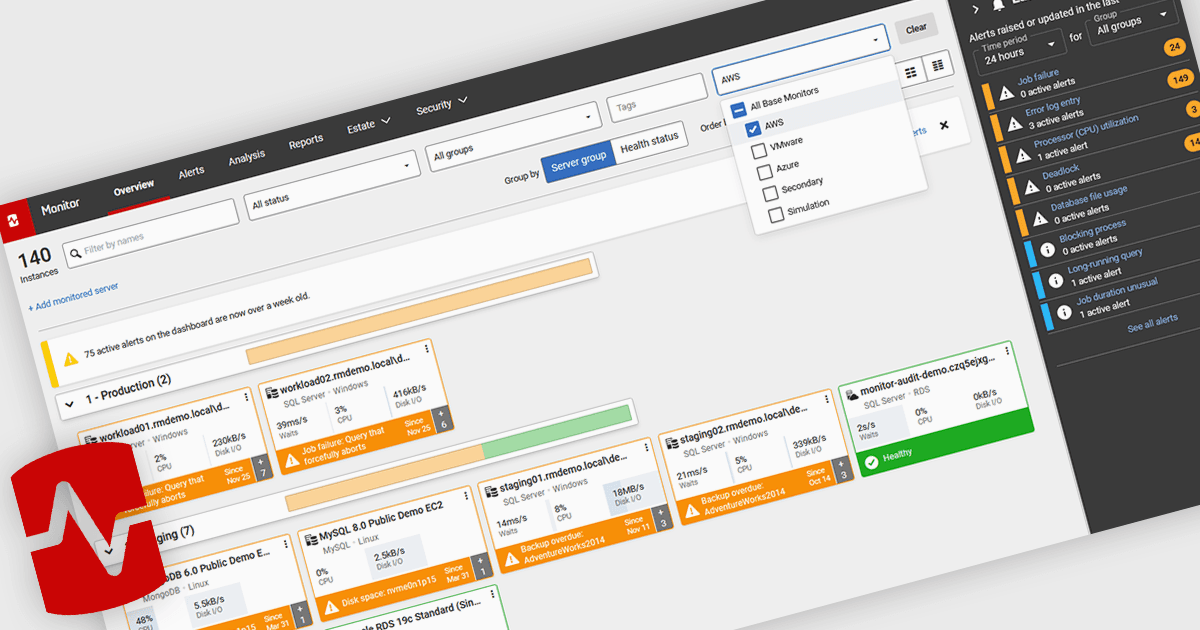Viewport: 1200px width, 630px height.
Task: Expand the Security menu
Action: (x=441, y=106)
